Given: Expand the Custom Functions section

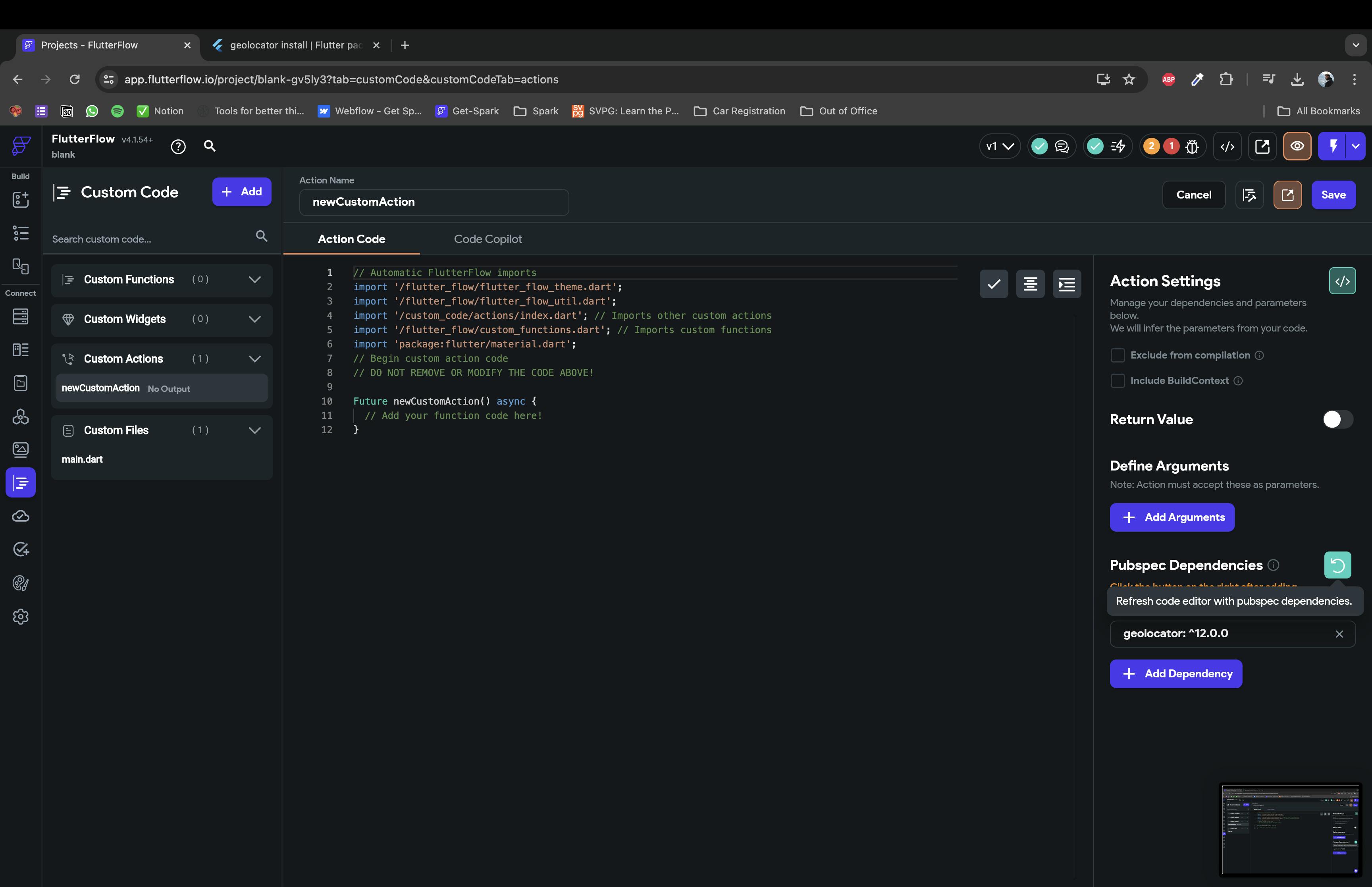Looking at the screenshot, I should 254,280.
